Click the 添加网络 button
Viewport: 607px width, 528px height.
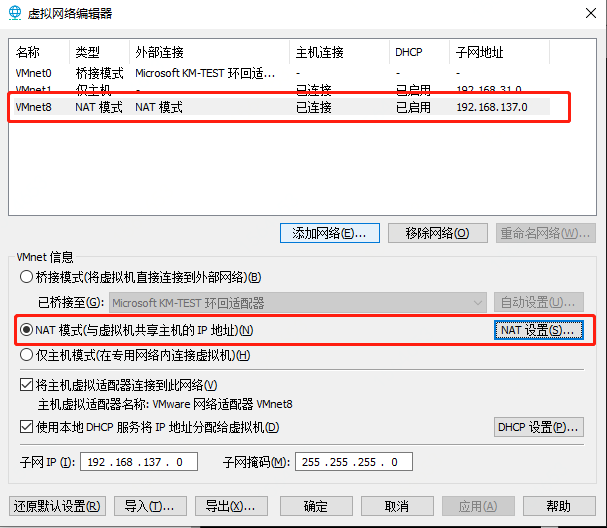pyautogui.click(x=329, y=233)
